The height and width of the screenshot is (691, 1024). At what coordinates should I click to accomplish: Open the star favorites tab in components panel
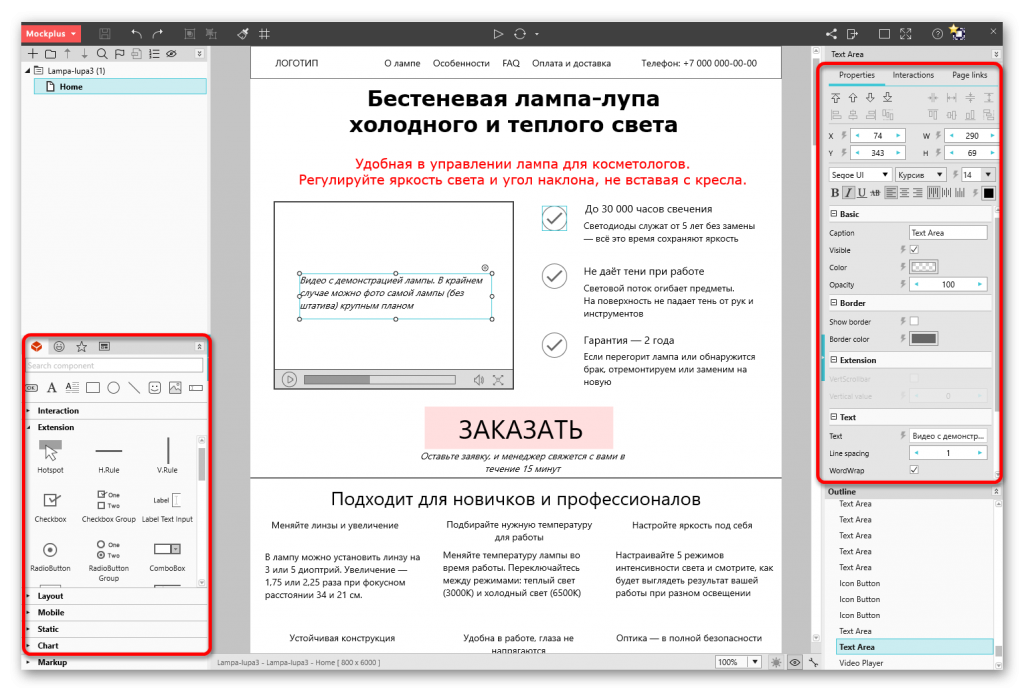pyautogui.click(x=82, y=346)
